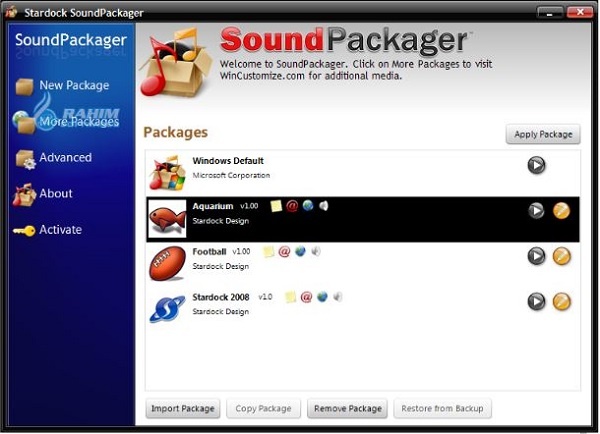Click the speaker icon for Aquarium

[x=324, y=206]
